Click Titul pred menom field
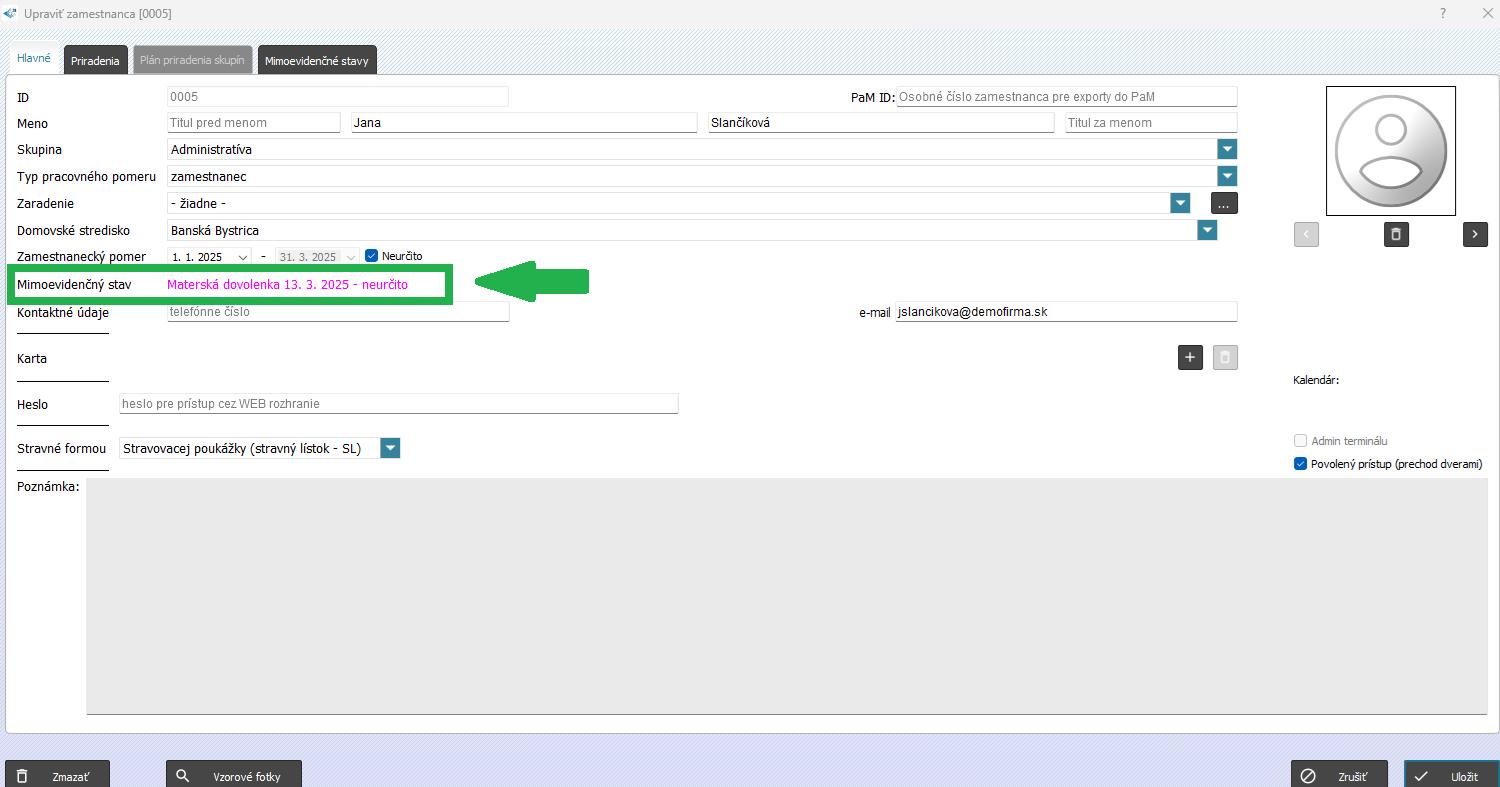The width and height of the screenshot is (1500, 787). click(254, 123)
